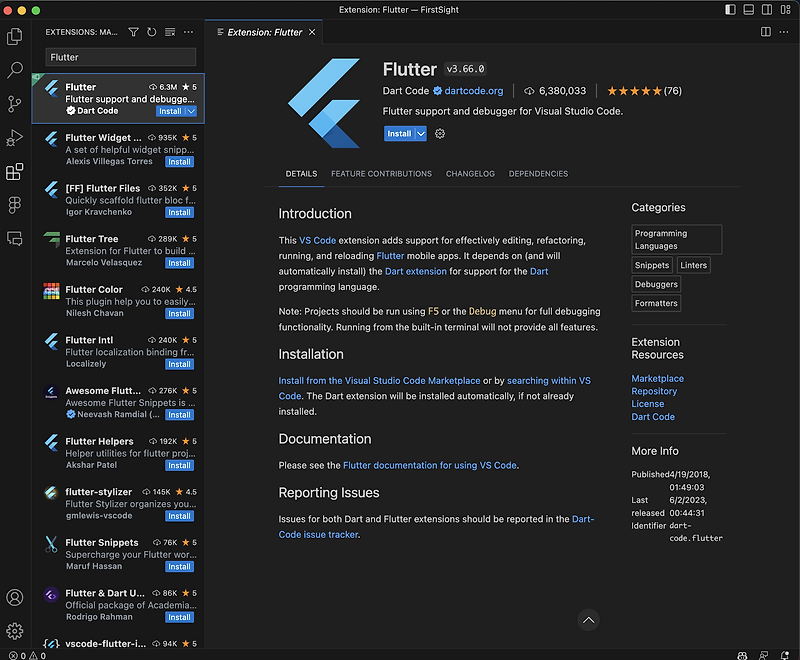
Task: Toggle the primary sidebar visibility
Action: (730, 9)
